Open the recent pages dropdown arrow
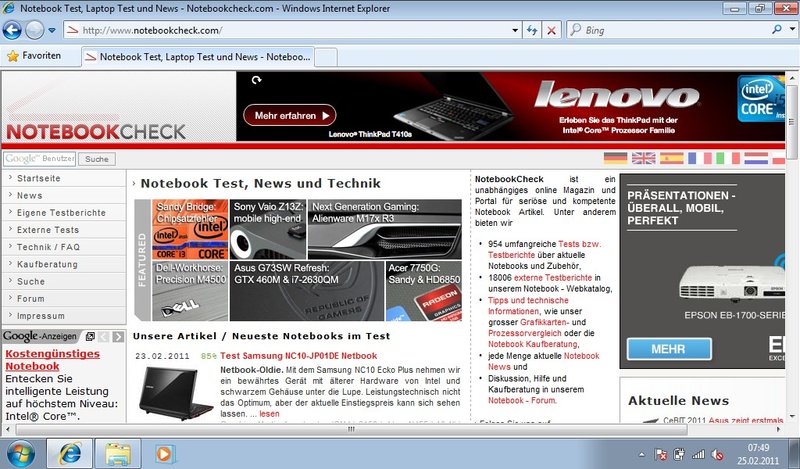The width and height of the screenshot is (800, 469). point(52,31)
